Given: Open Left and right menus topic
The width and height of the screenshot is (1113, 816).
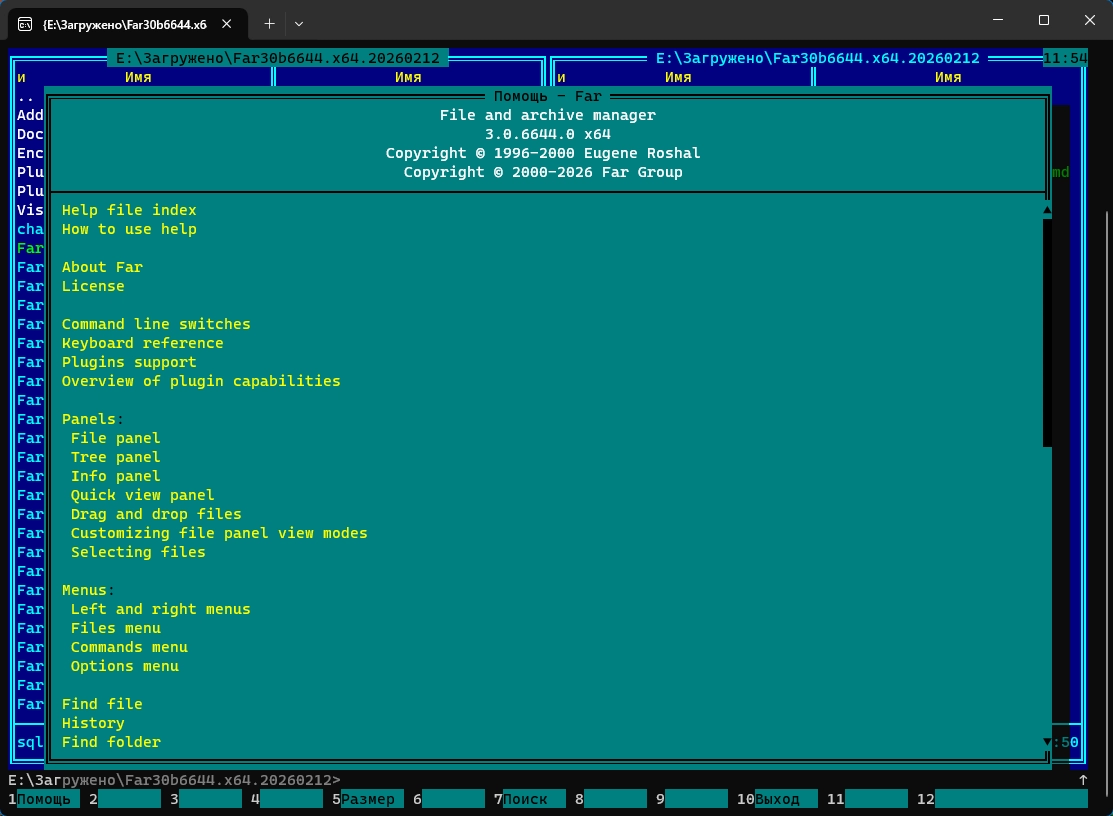Looking at the screenshot, I should (x=160, y=610).
